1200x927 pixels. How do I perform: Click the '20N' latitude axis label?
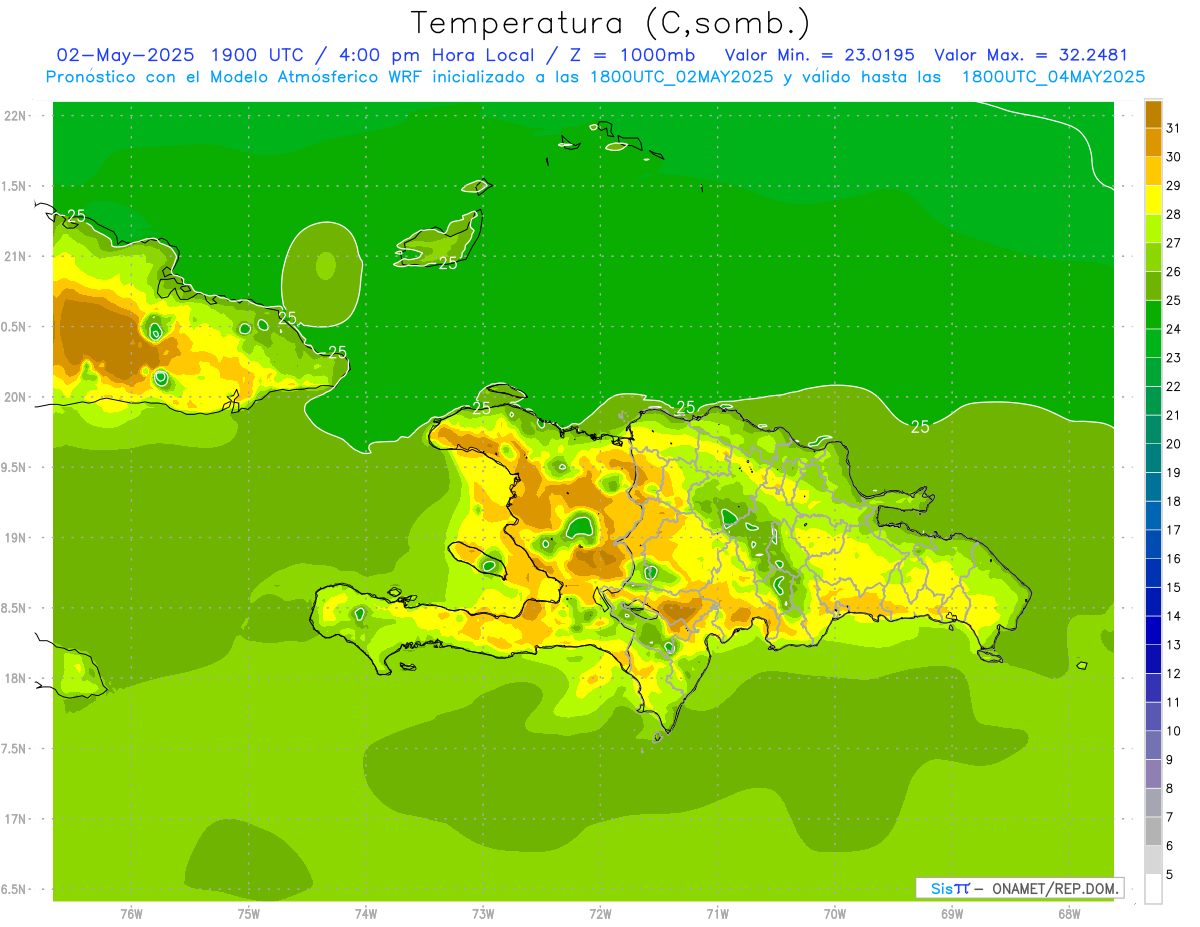(16, 397)
